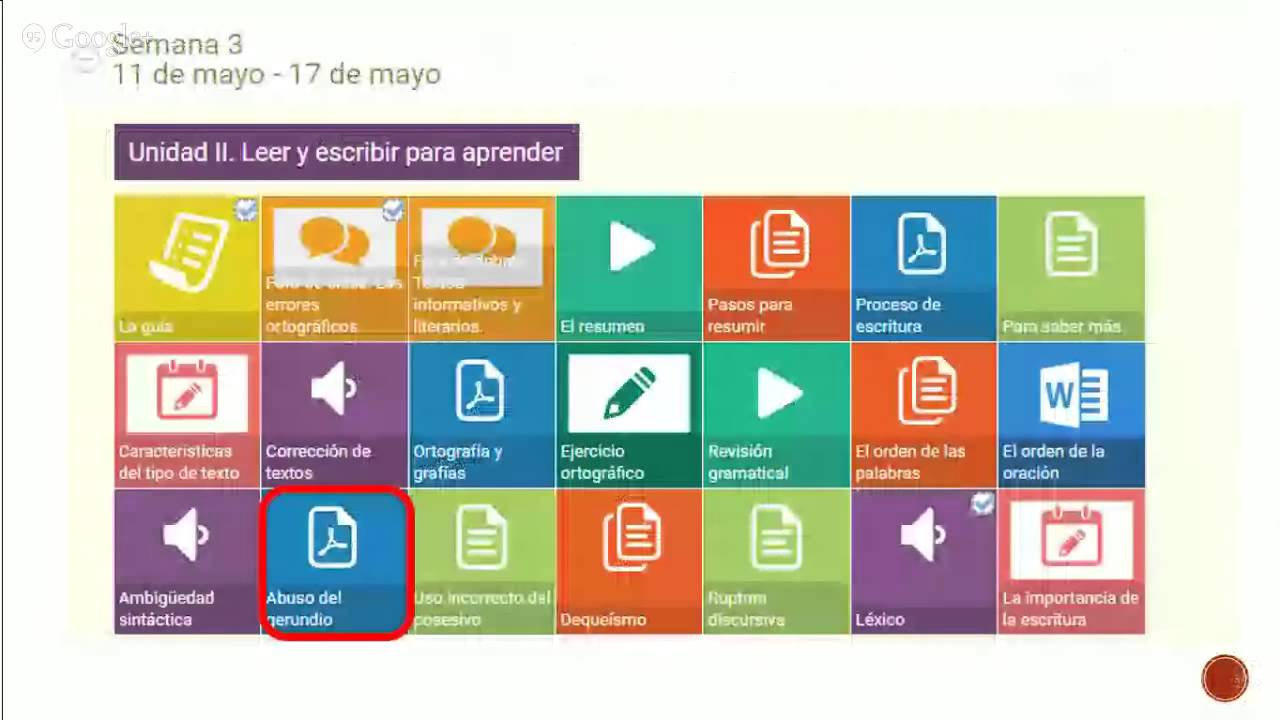Viewport: 1280px width, 720px height.
Task: Open the Foro de dudas errores ortográficos forum
Action: point(334,268)
